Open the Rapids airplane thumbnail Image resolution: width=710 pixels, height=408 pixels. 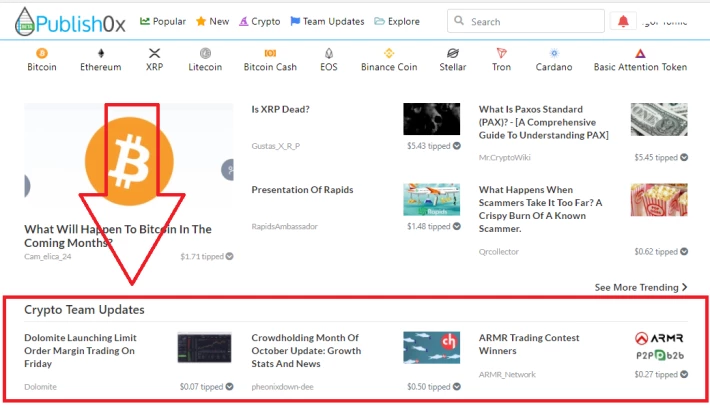click(x=432, y=199)
